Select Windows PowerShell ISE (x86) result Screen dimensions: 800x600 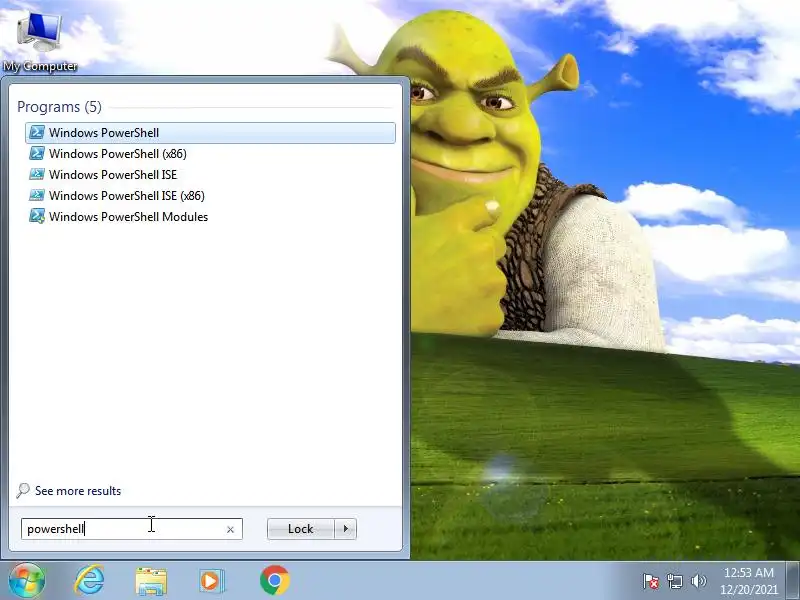tap(210, 195)
